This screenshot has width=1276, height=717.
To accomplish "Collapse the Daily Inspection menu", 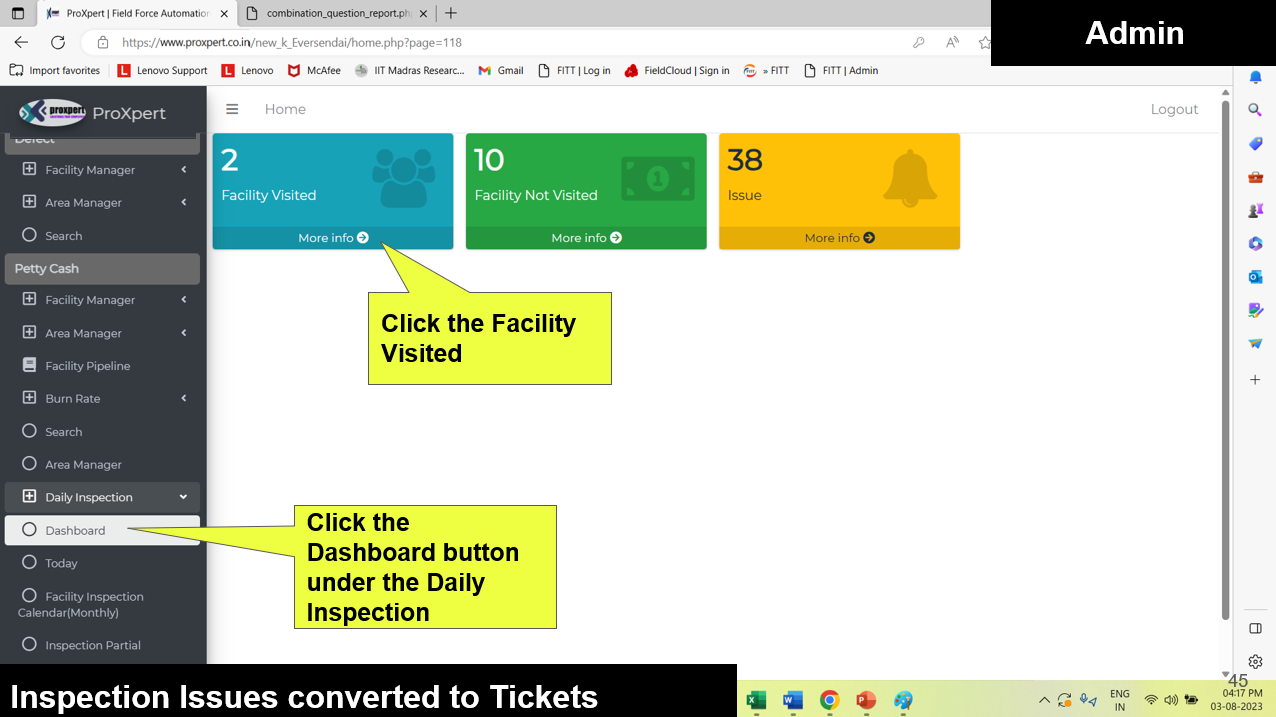I will (183, 497).
